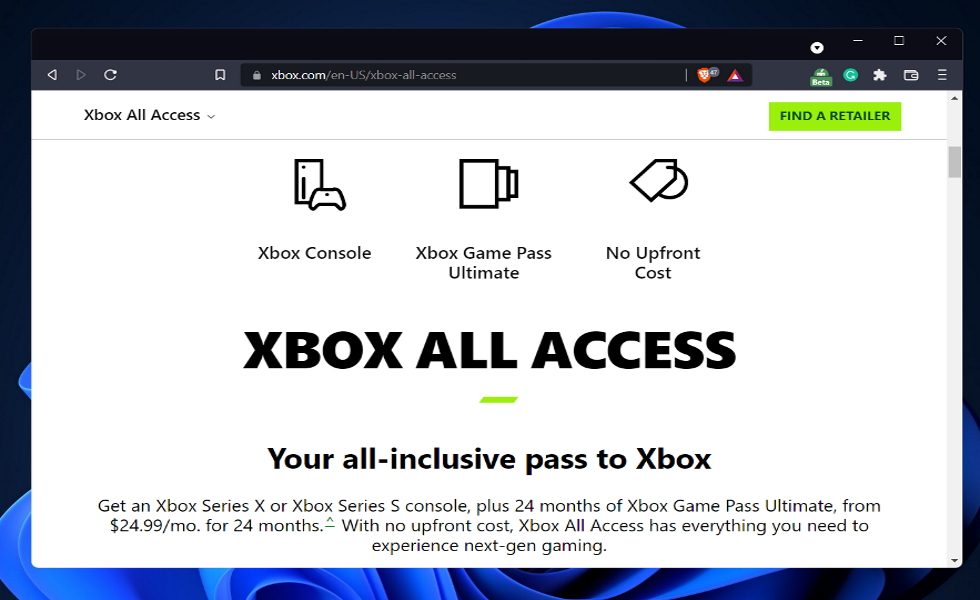Click the Beta extension icon
This screenshot has width=980, height=600.
pos(821,76)
